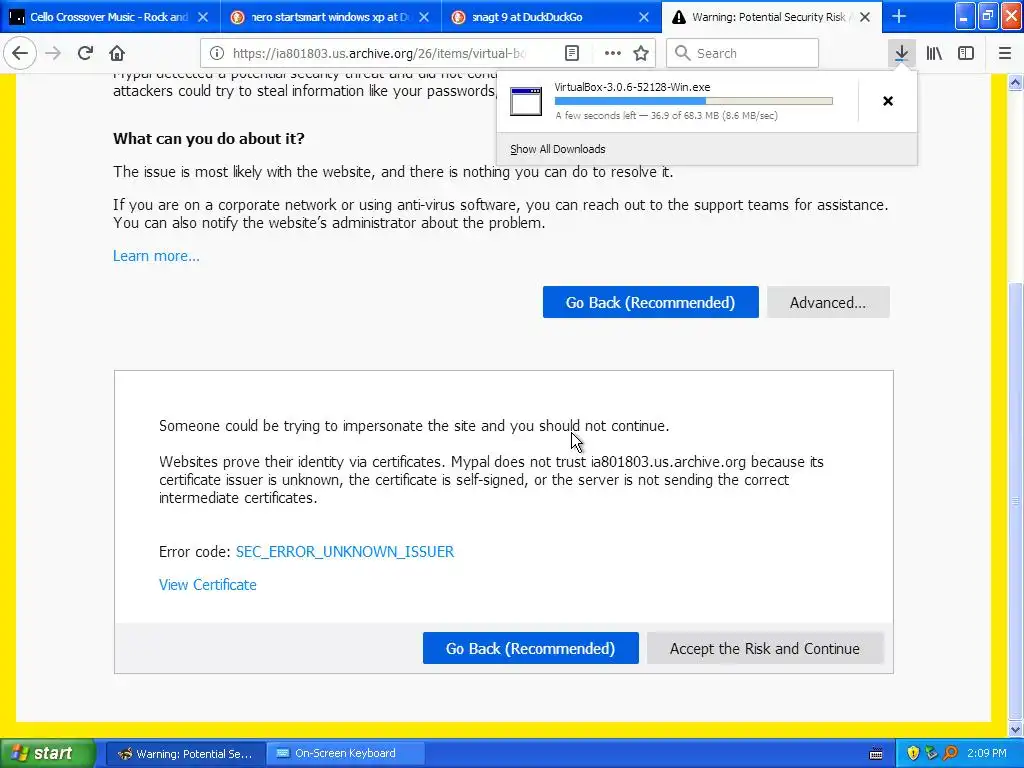Close the nero startsmart tab
Screen dimensions: 1024x768
(x=424, y=17)
